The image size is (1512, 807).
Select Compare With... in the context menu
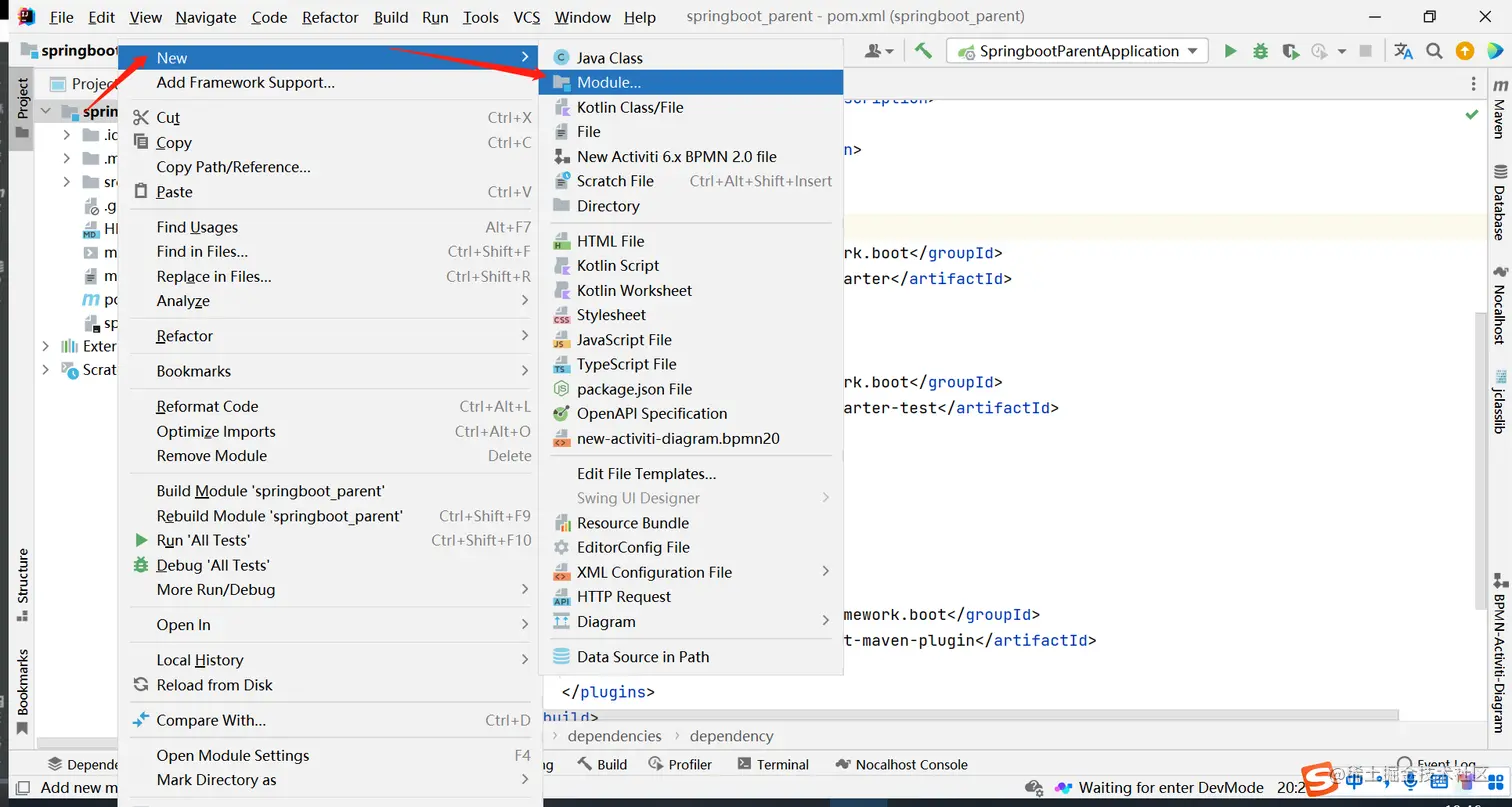coord(330,720)
